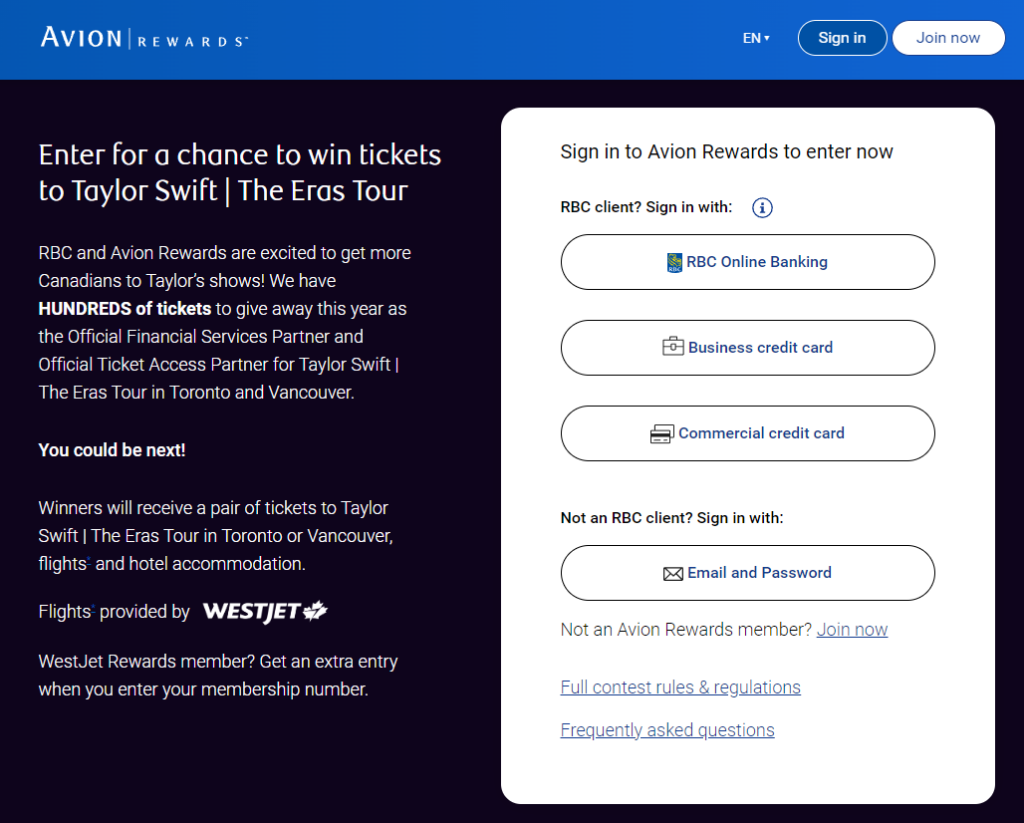Click the Sign in button in the header
This screenshot has width=1024, height=823.
[842, 37]
